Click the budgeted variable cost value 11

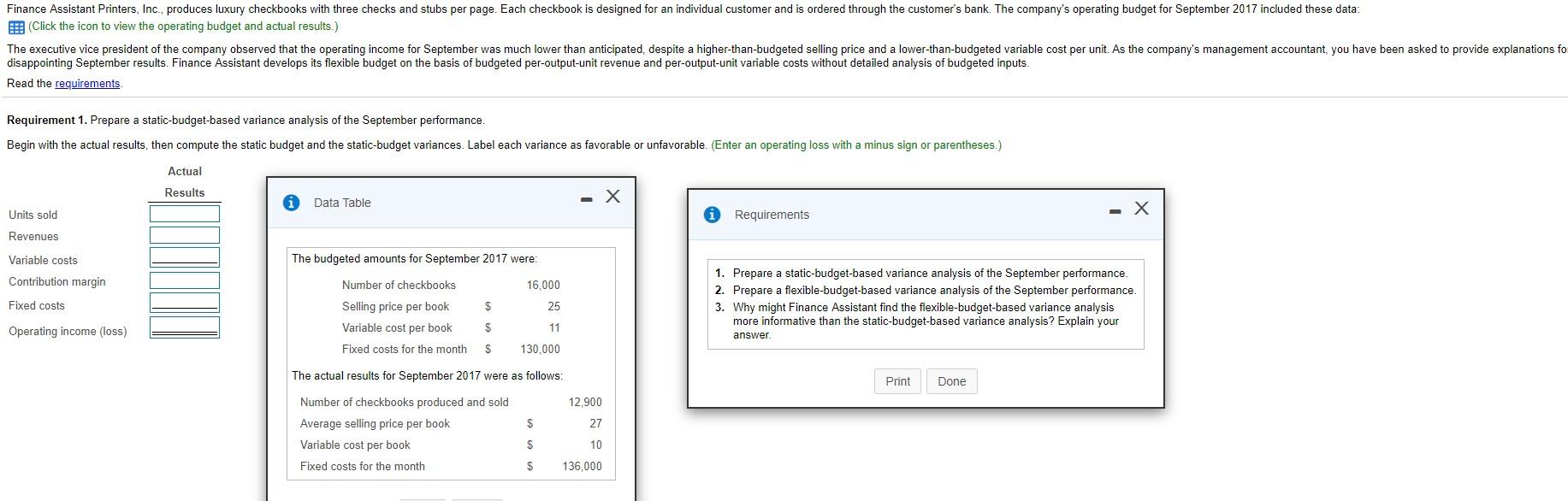coord(554,327)
